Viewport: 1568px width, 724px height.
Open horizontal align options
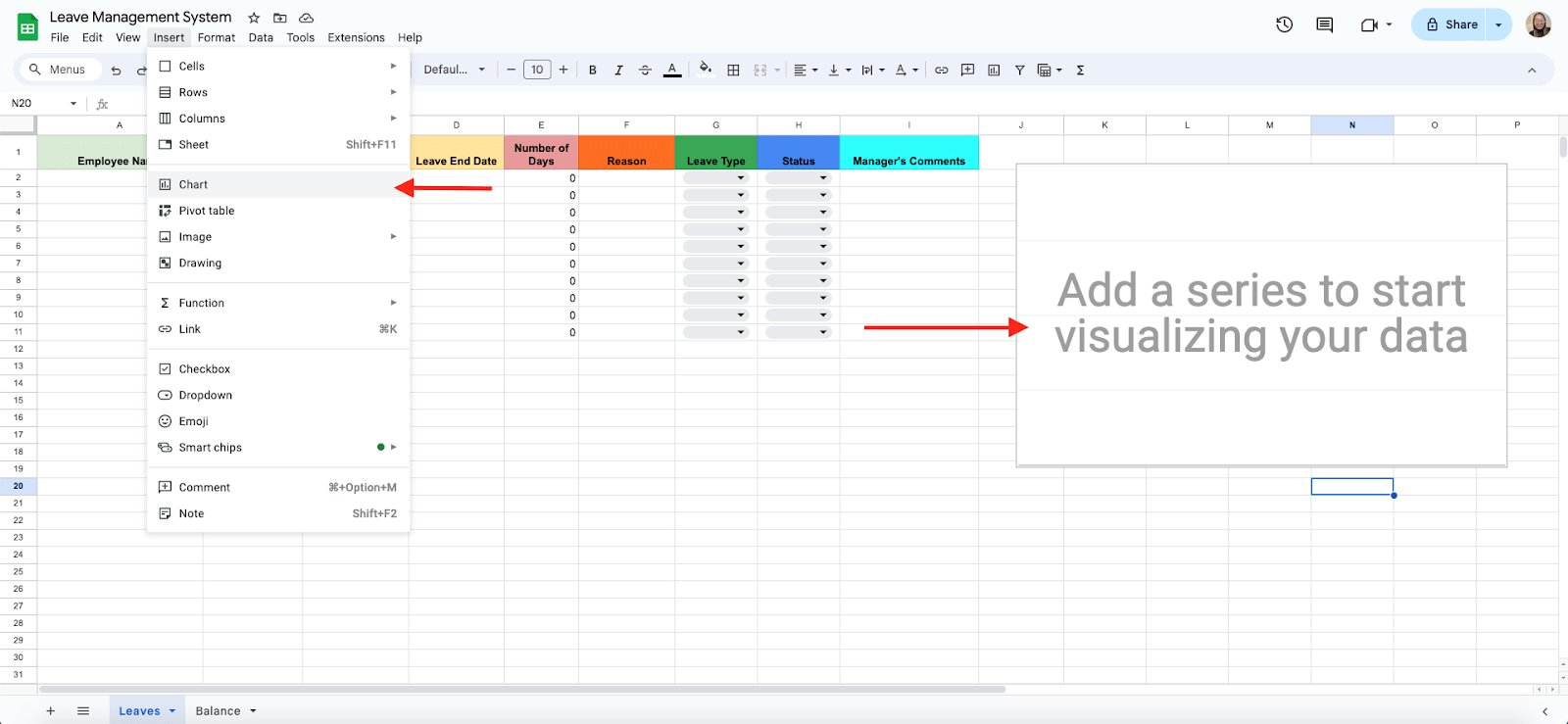[806, 70]
